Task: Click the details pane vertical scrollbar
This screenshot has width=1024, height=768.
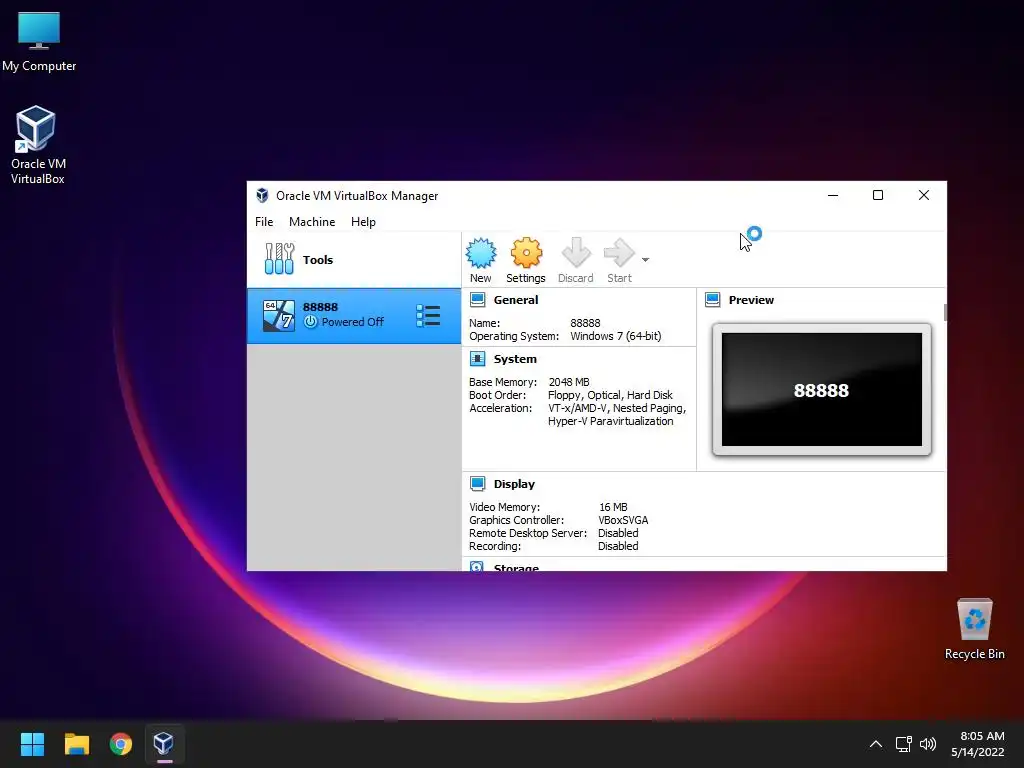Action: (x=945, y=312)
